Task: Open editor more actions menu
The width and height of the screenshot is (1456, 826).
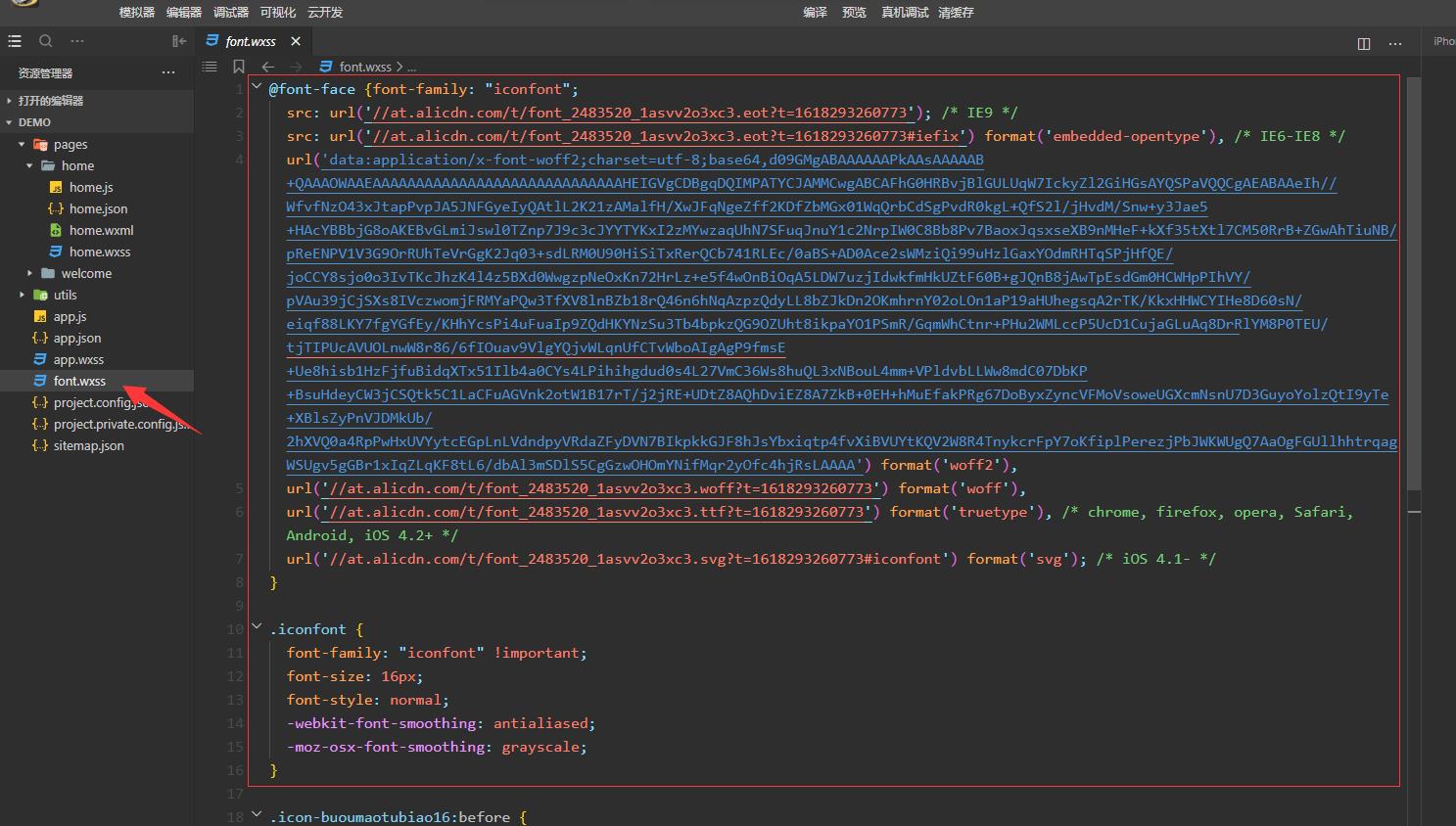Action: (1395, 43)
